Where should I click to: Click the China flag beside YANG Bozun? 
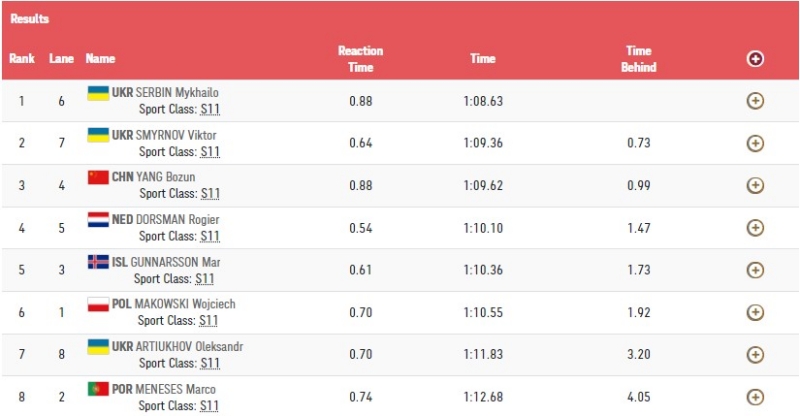[x=98, y=177]
